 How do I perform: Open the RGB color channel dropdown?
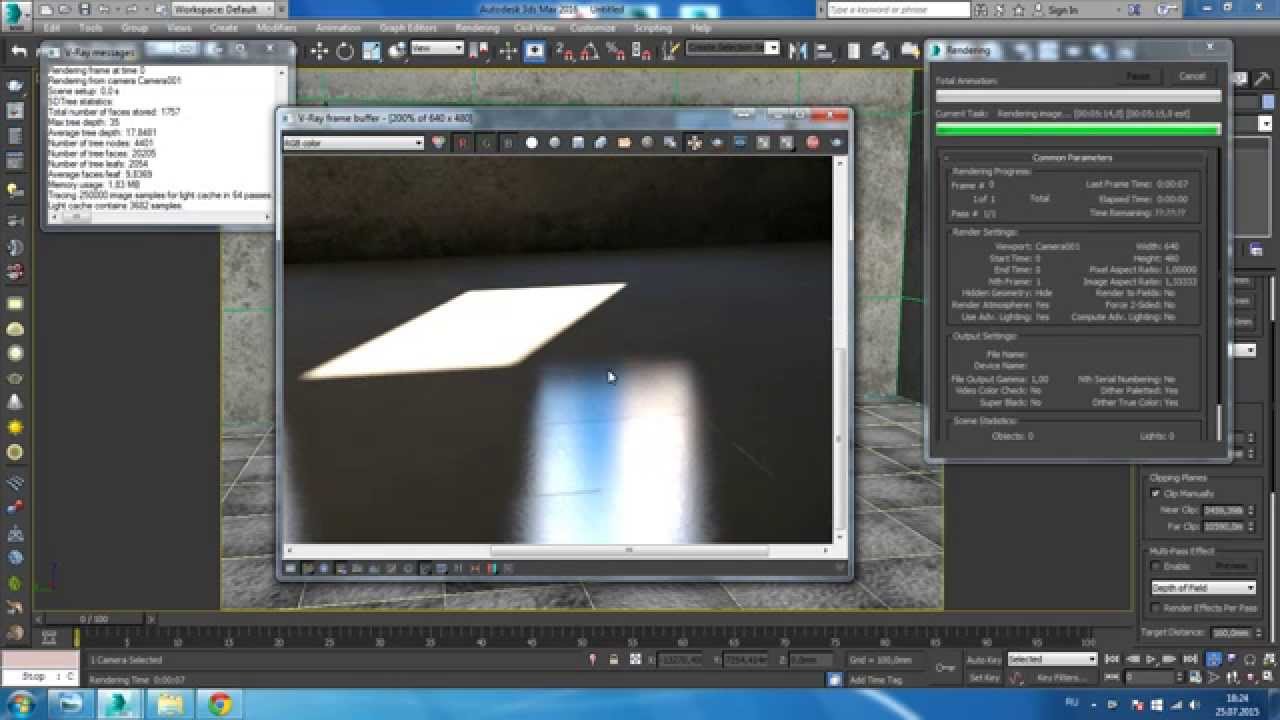[354, 143]
